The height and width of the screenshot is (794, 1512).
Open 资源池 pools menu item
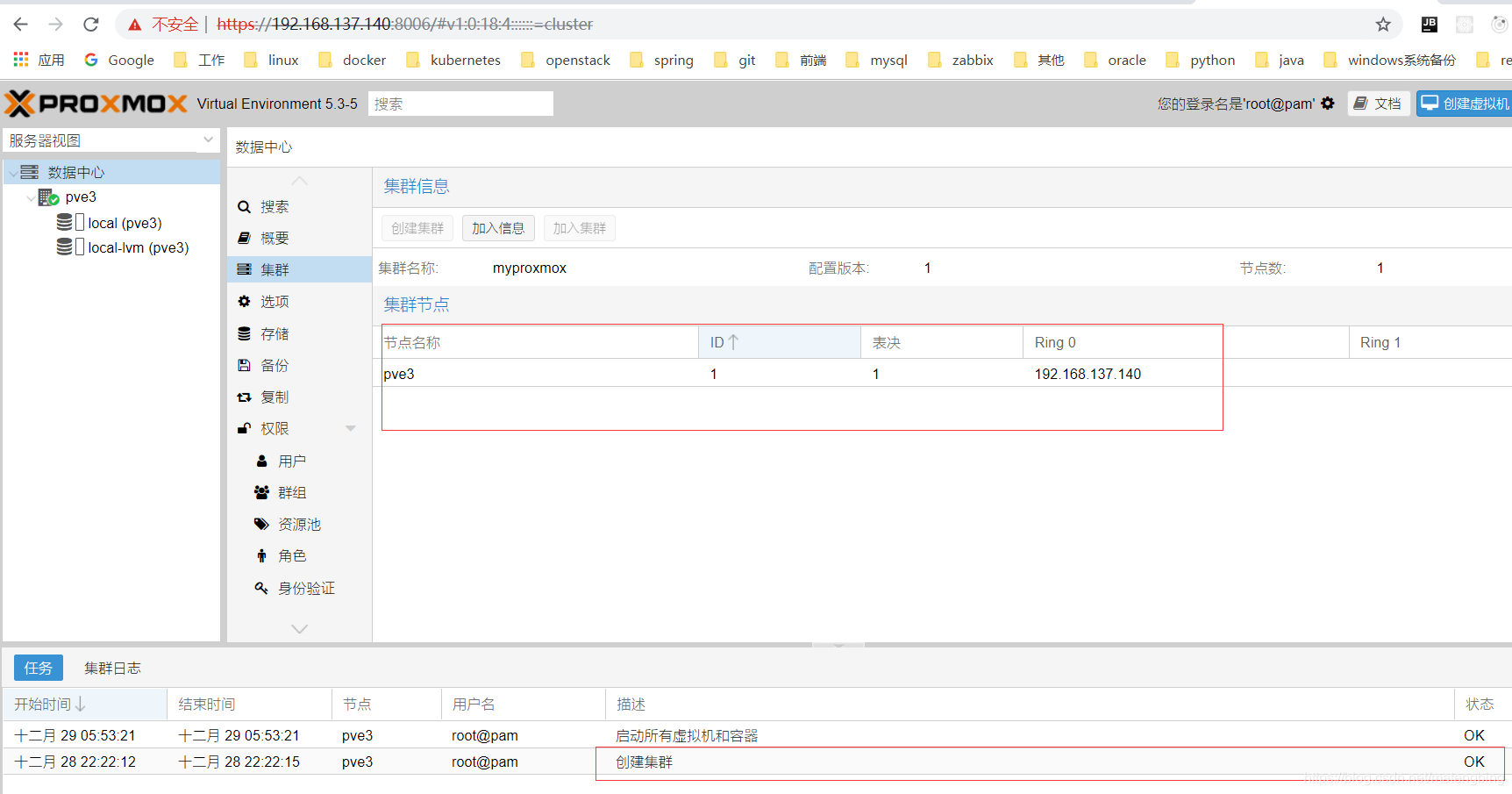pyautogui.click(x=299, y=525)
